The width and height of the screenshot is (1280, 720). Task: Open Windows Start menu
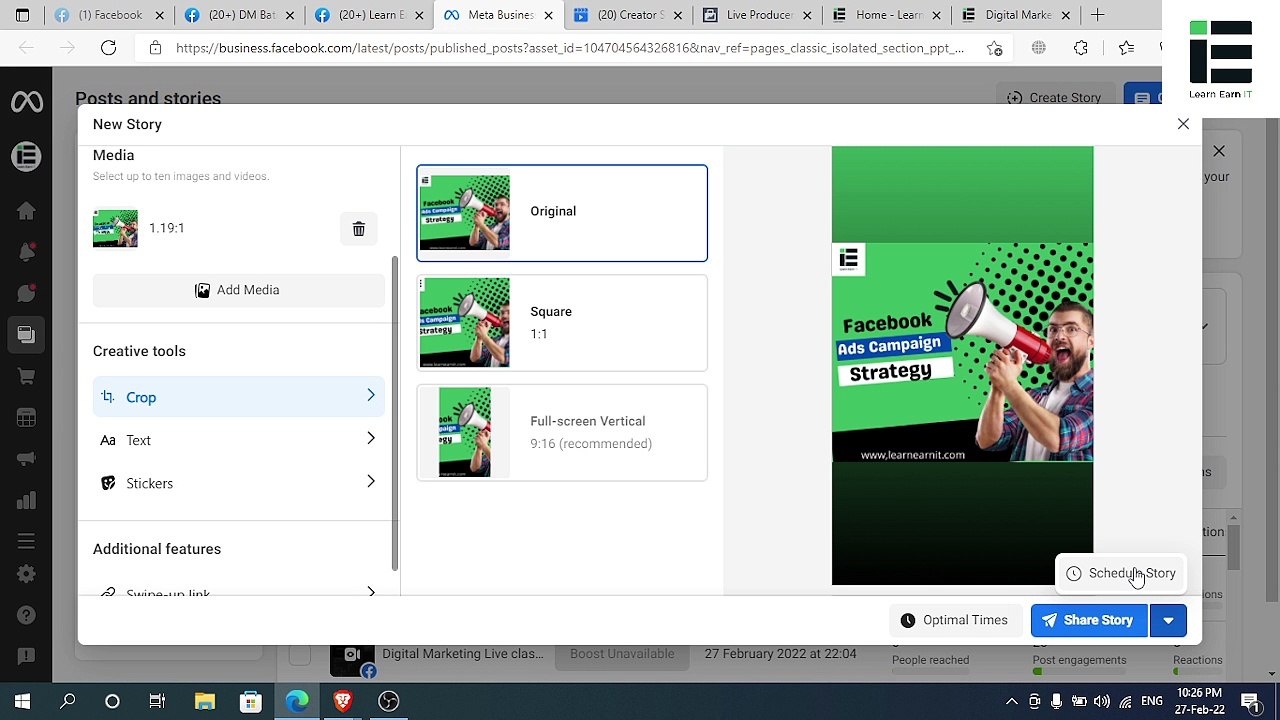pos(22,701)
